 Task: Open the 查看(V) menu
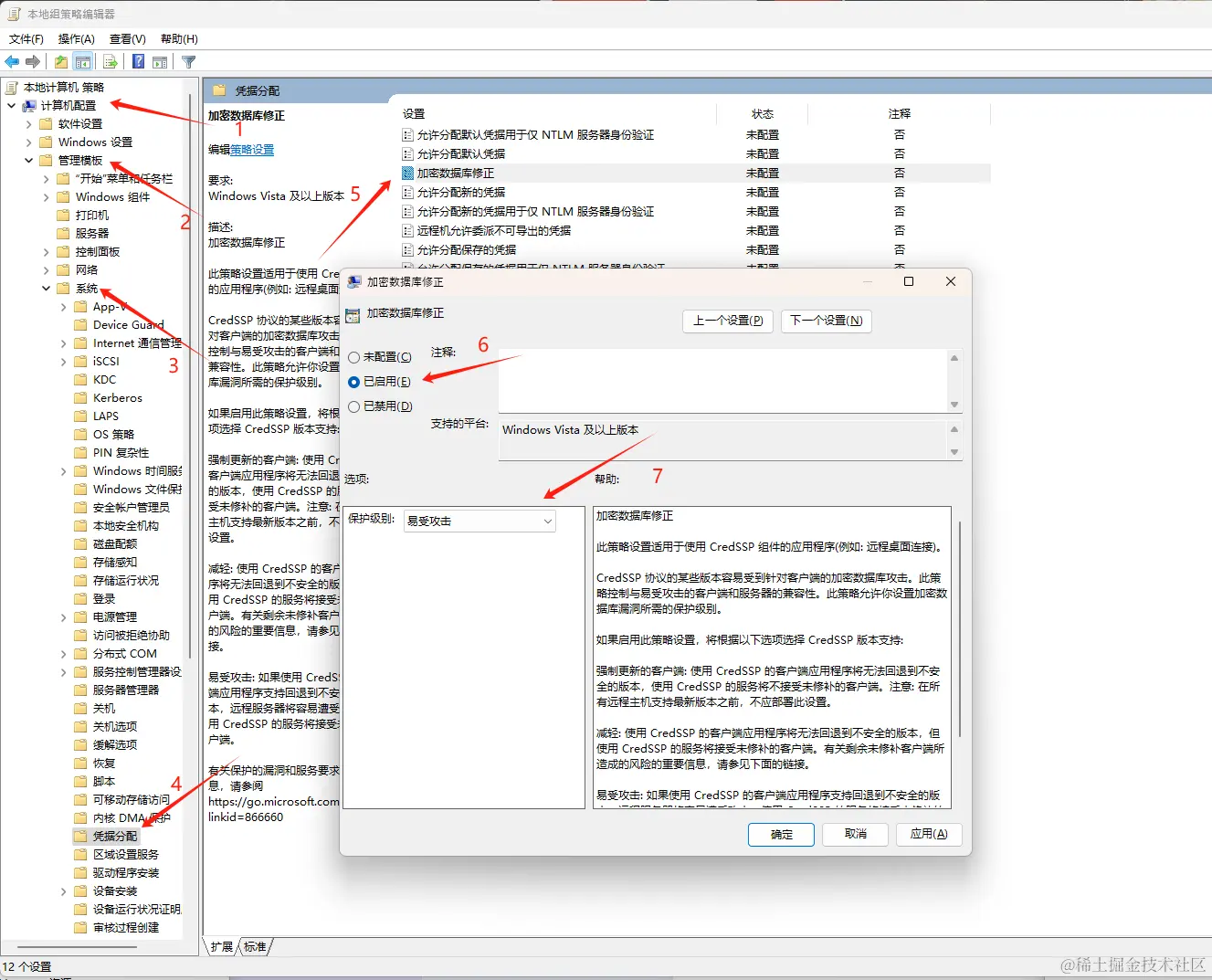point(128,38)
